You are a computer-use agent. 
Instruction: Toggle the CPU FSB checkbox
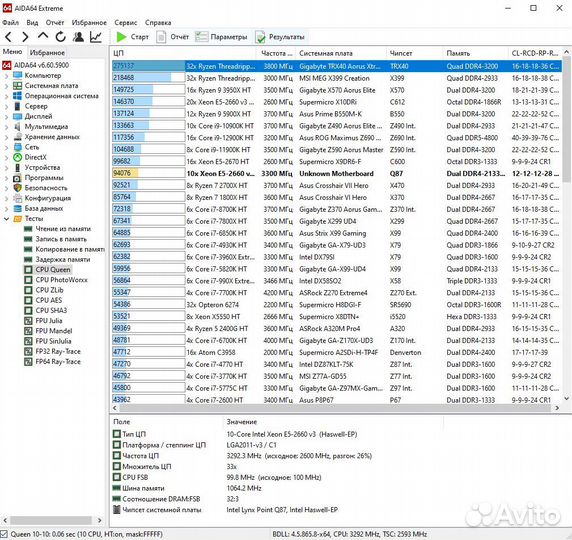[x=117, y=477]
